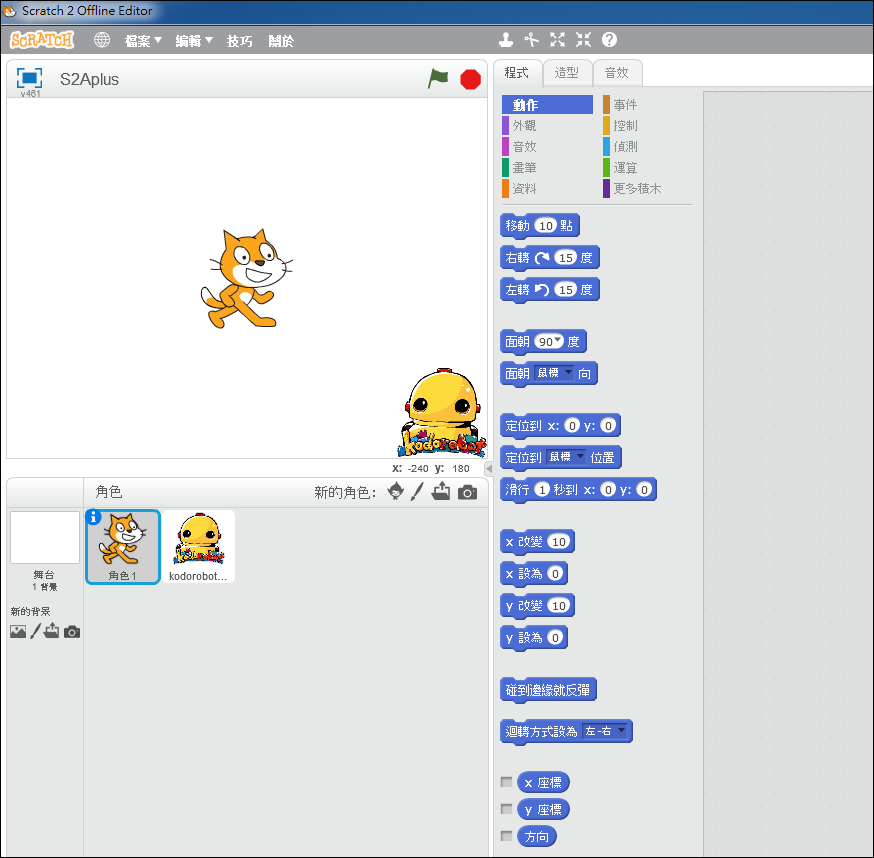Image resolution: width=874 pixels, height=858 pixels.
Task: Stop project with red stop sign
Action: point(470,79)
